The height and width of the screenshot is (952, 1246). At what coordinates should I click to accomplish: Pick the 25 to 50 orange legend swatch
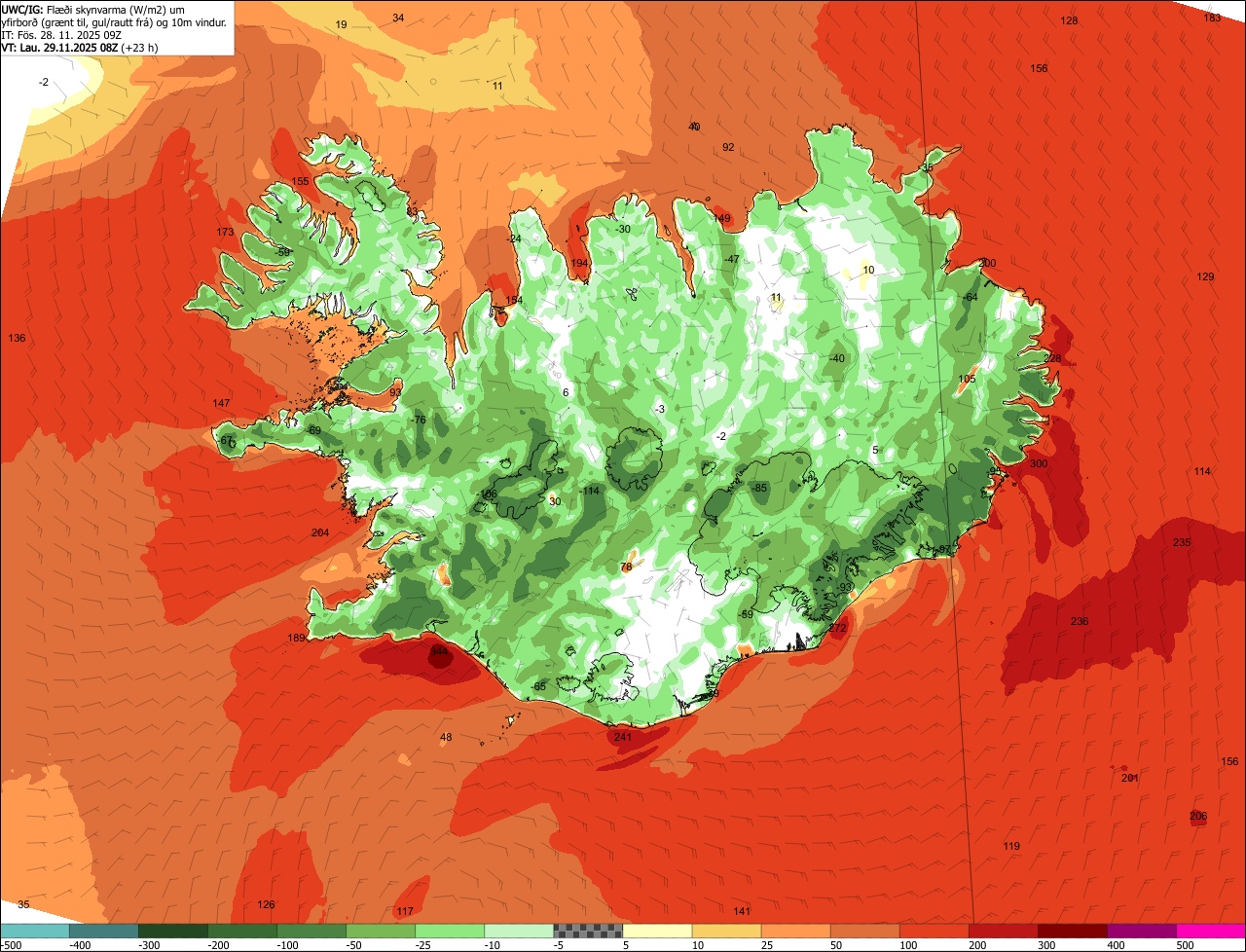(x=795, y=931)
